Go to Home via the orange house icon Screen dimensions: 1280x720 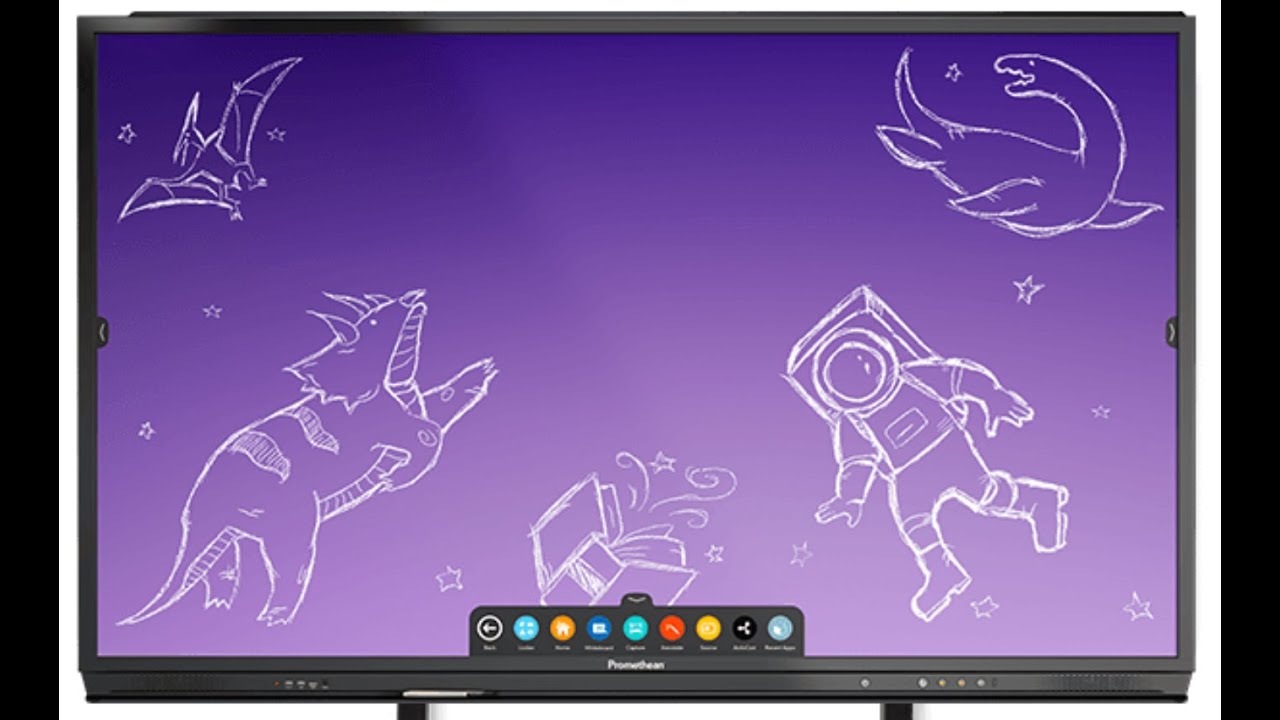(562, 629)
